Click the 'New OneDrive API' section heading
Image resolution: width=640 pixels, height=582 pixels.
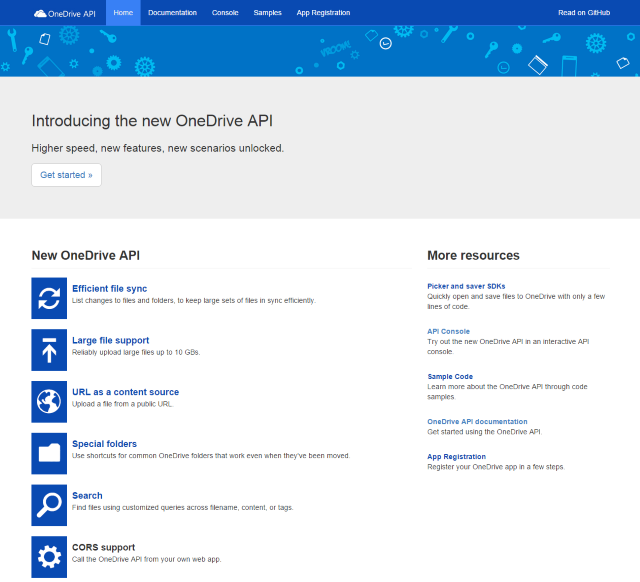[86, 255]
